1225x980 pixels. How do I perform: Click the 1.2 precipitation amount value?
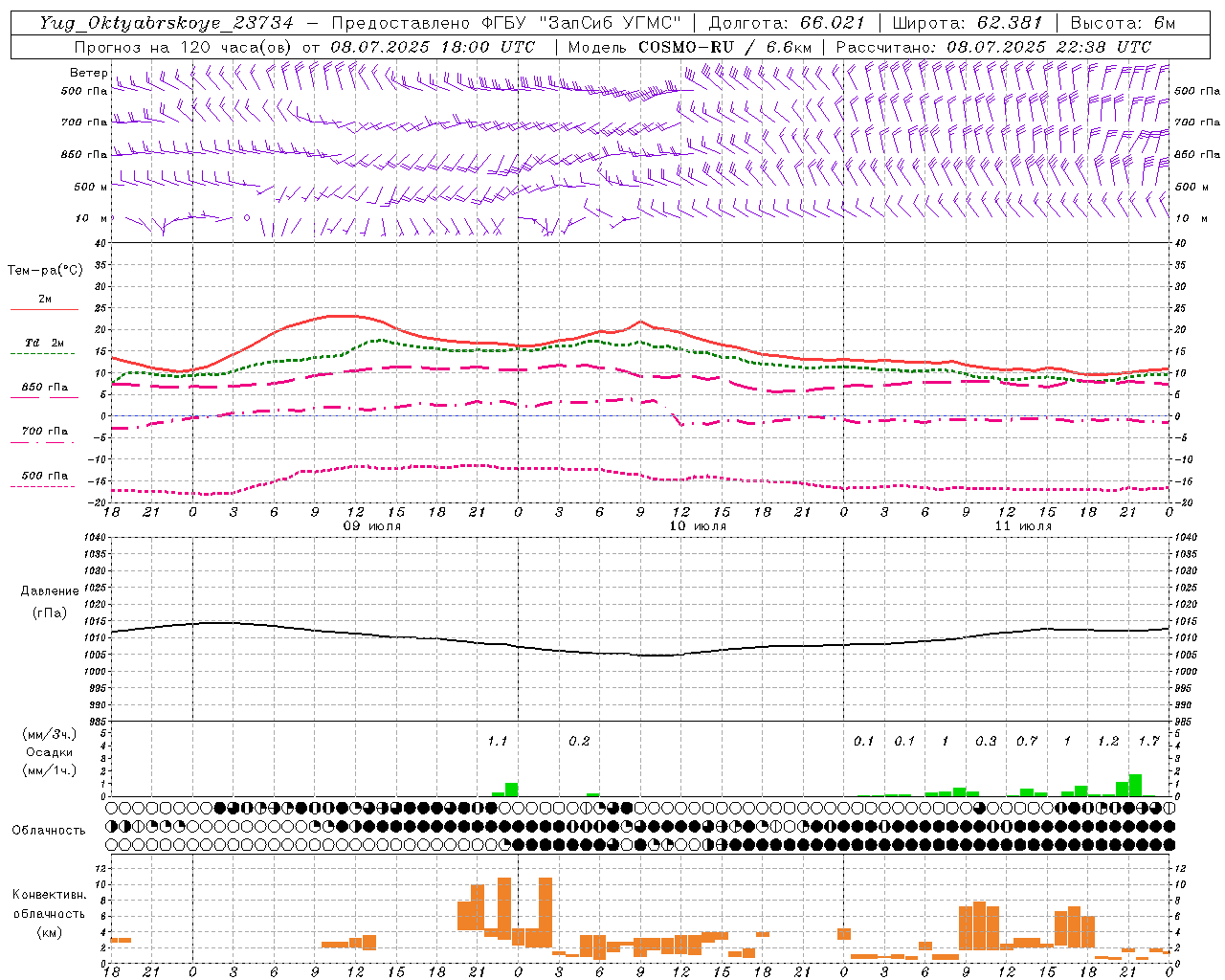tap(1108, 742)
